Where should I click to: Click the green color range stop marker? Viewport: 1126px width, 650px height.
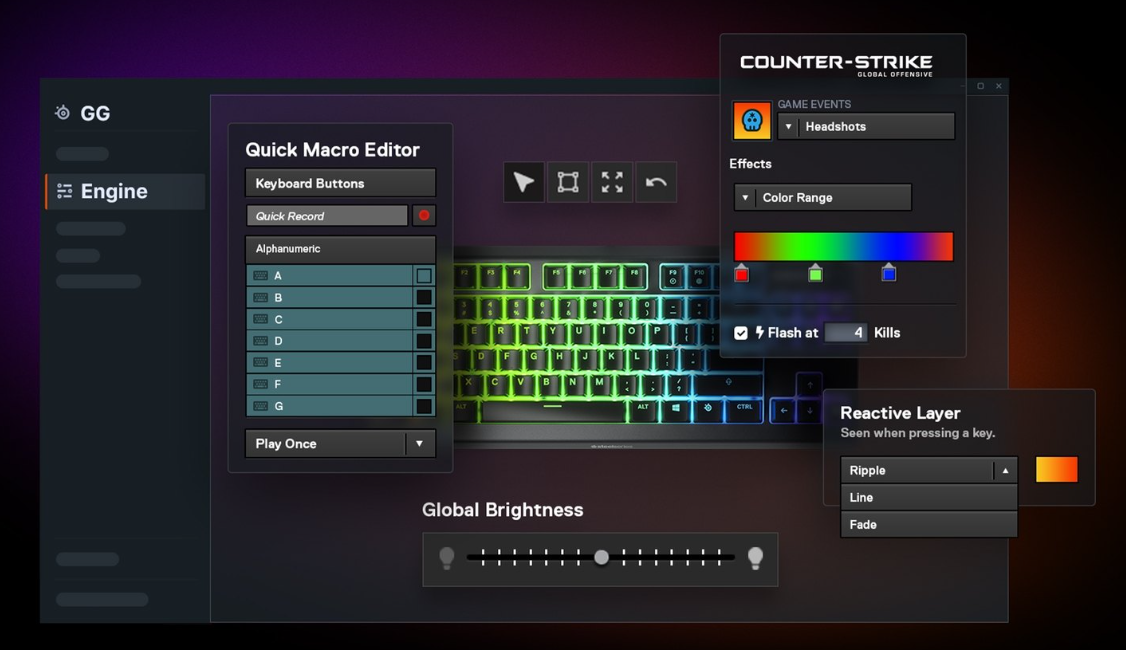click(x=815, y=274)
